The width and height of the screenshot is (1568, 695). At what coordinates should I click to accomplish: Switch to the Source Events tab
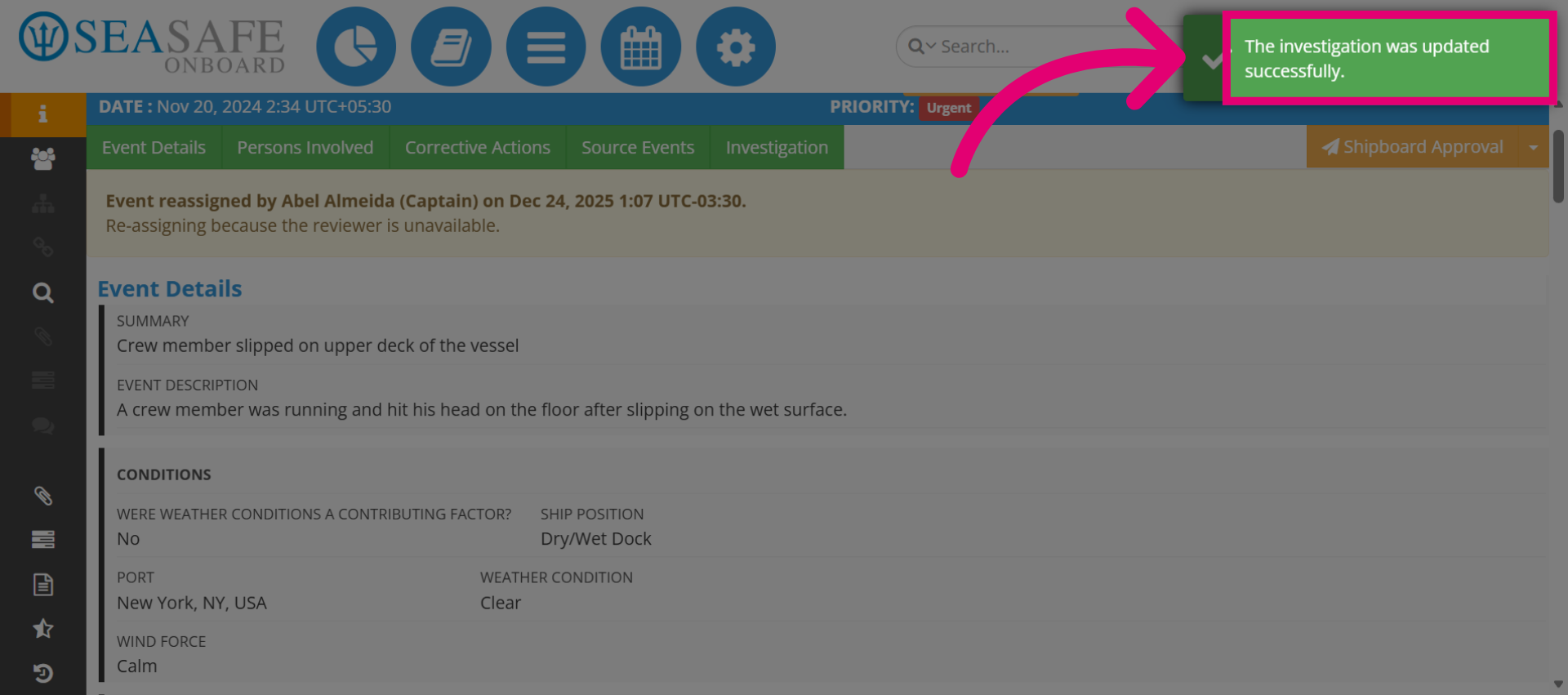click(637, 147)
